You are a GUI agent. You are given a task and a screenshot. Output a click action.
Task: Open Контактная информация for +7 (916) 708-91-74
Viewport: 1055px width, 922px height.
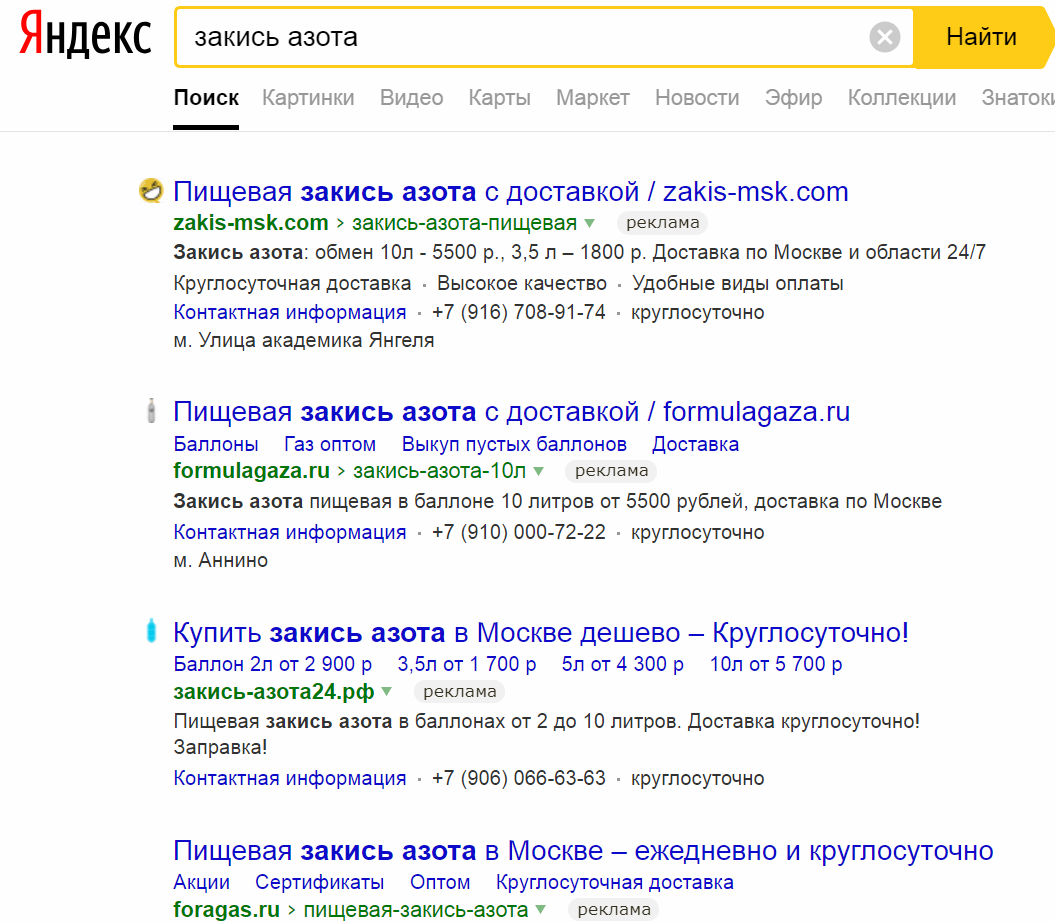[290, 312]
